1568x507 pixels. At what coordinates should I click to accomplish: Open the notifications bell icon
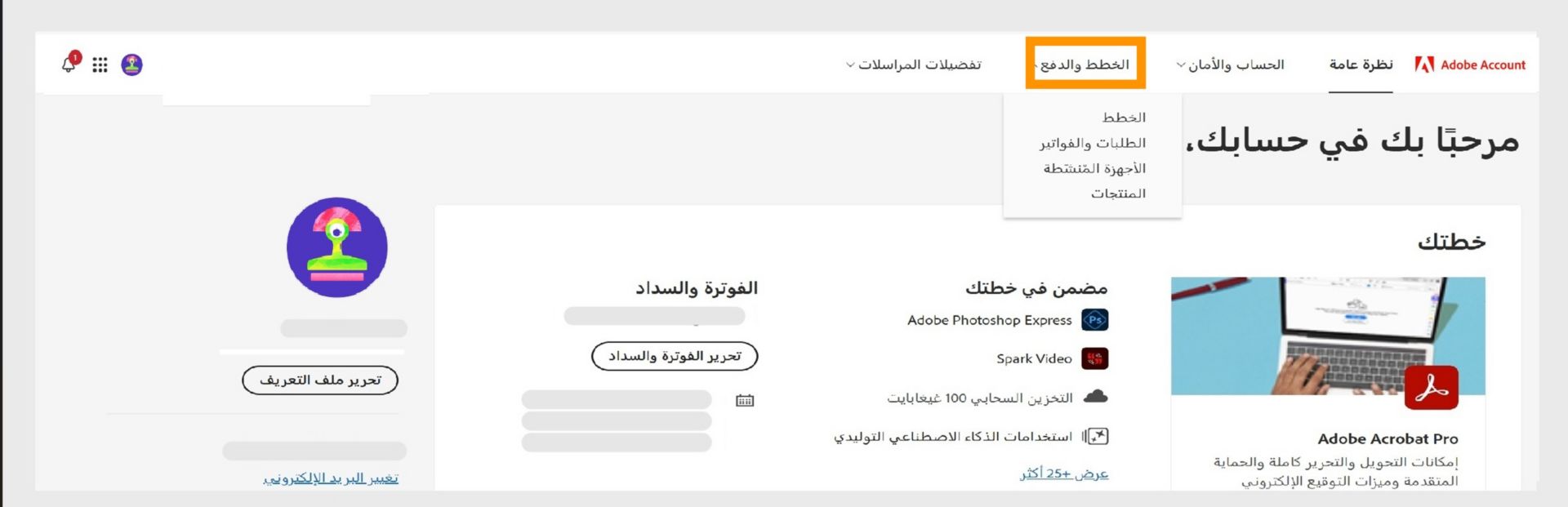point(69,64)
